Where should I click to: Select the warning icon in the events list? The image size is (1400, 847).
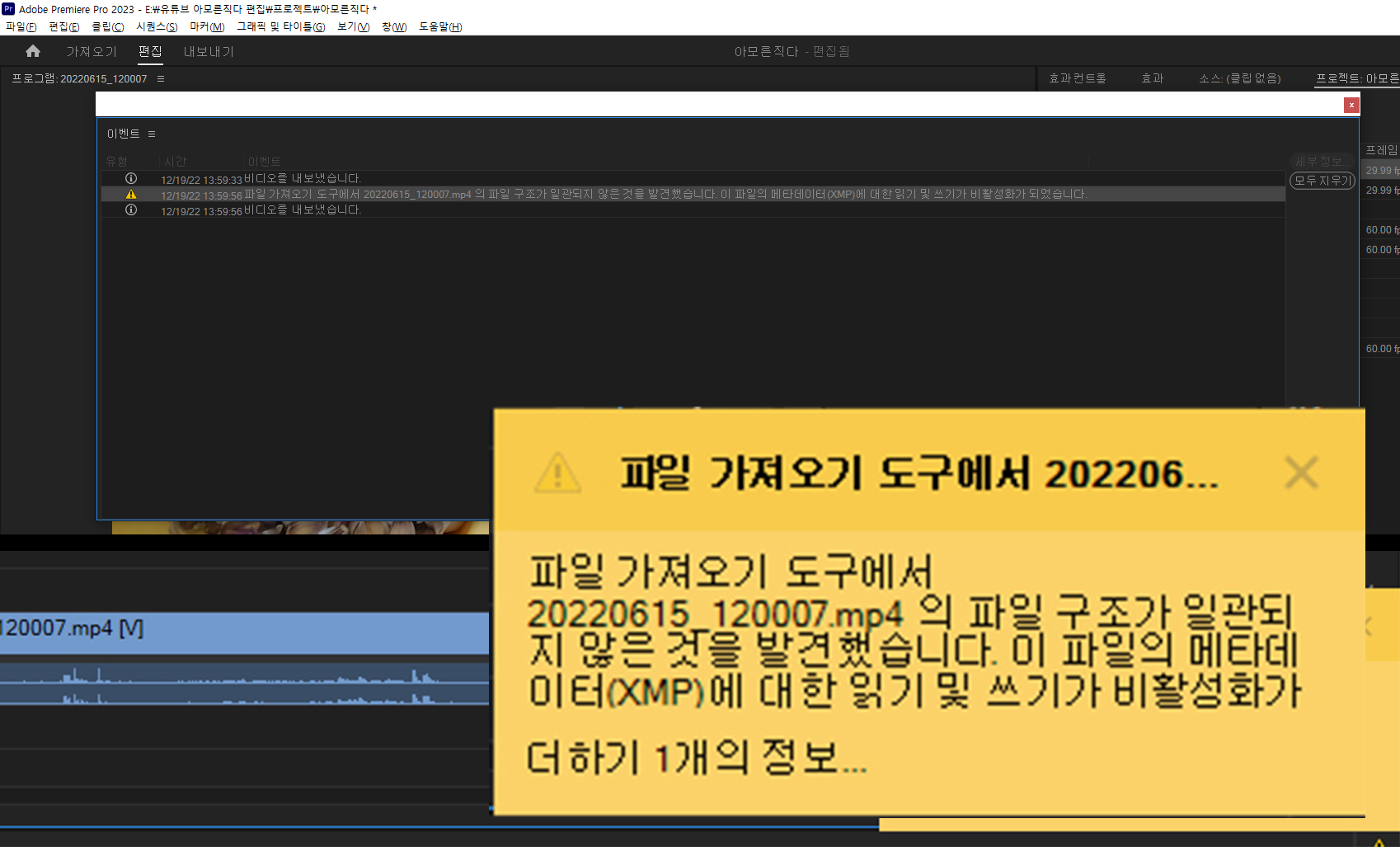tap(130, 195)
